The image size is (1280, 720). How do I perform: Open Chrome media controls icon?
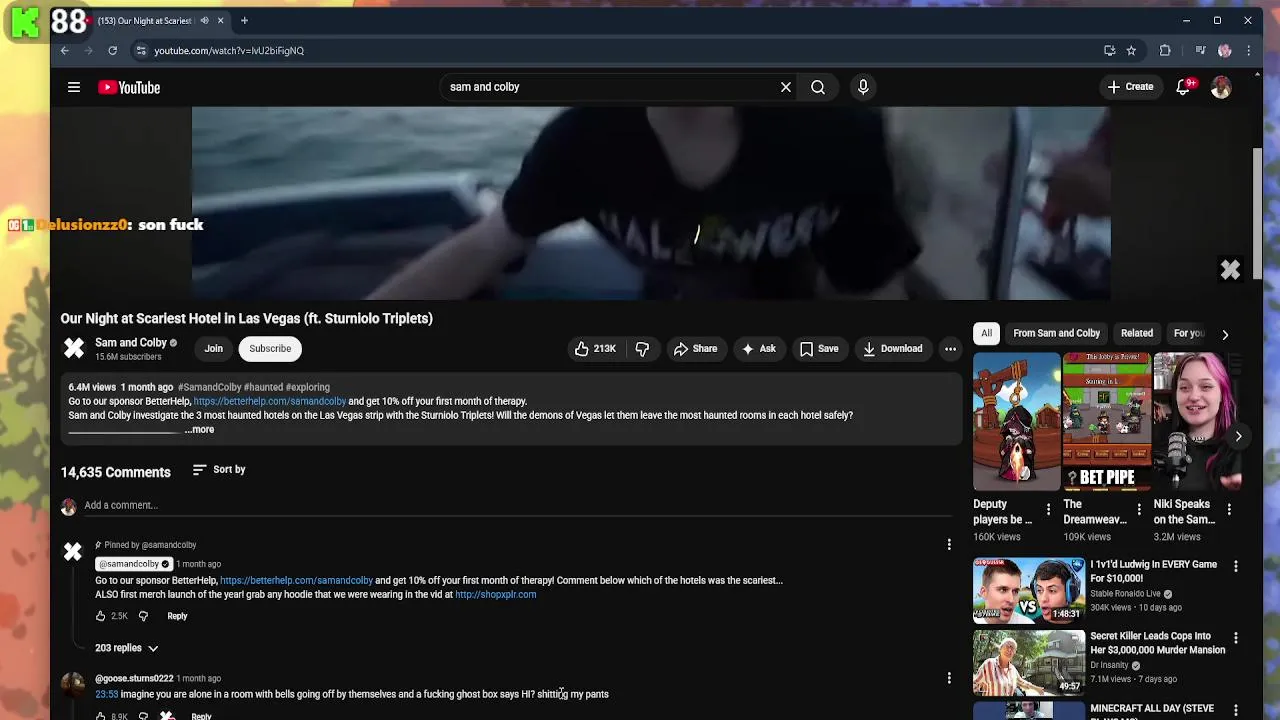1200,50
